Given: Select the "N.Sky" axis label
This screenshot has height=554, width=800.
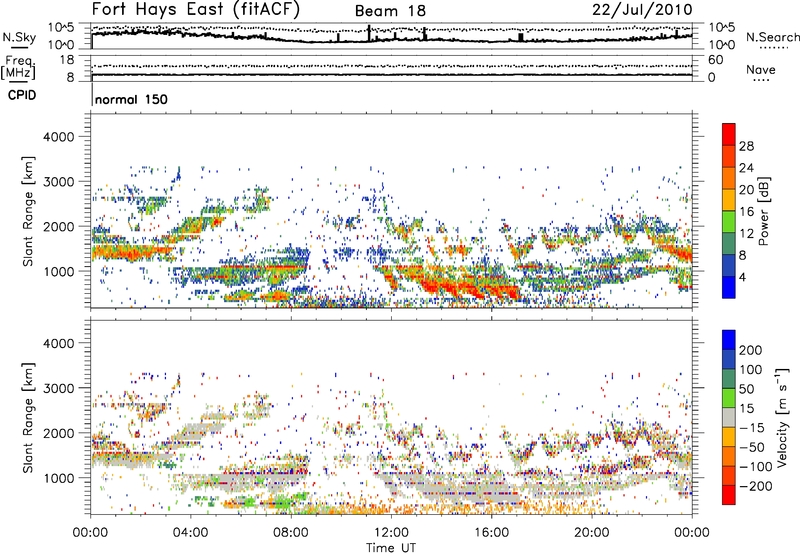Looking at the screenshot, I should (x=19, y=37).
